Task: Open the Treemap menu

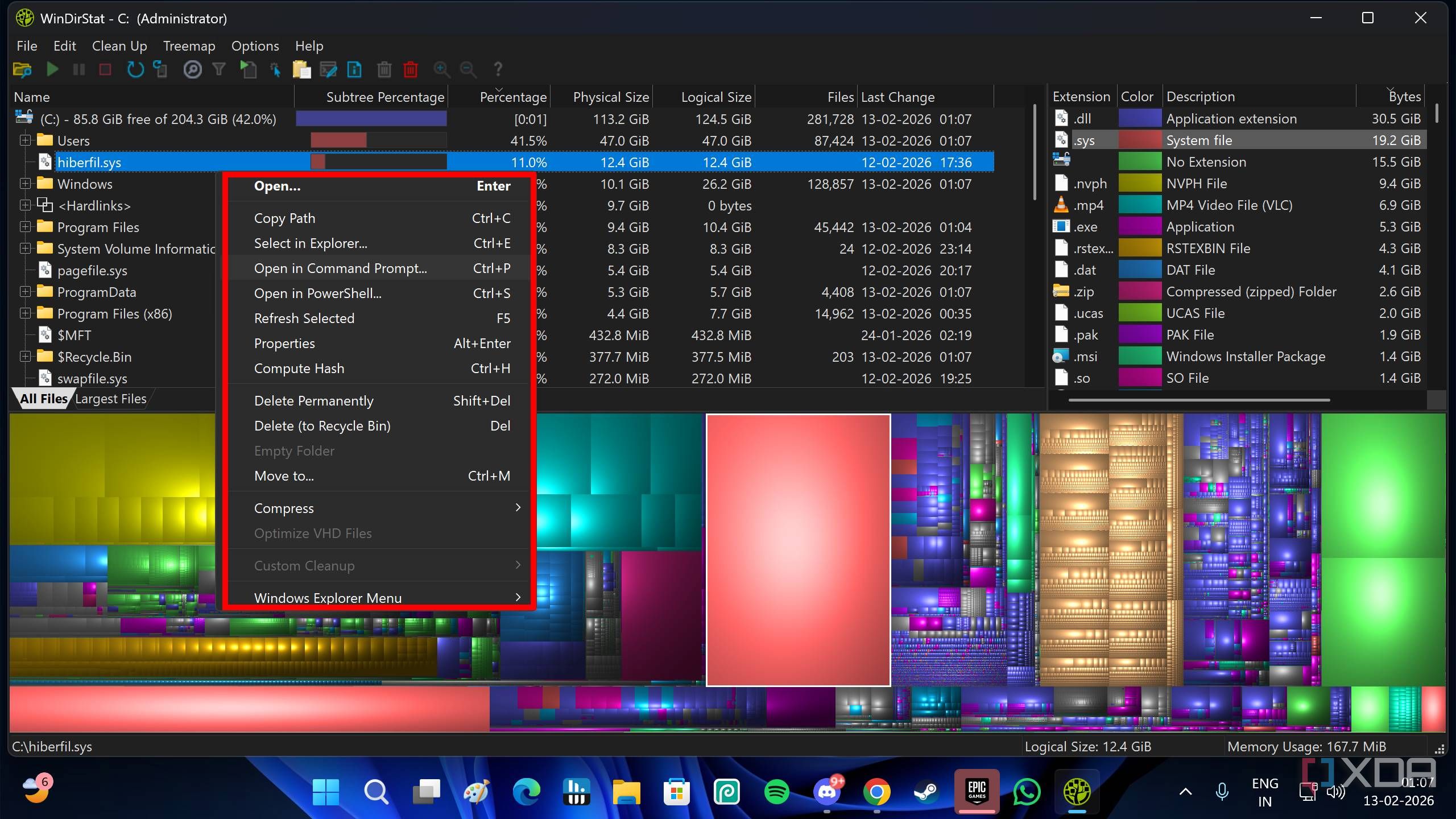Action: point(189,45)
